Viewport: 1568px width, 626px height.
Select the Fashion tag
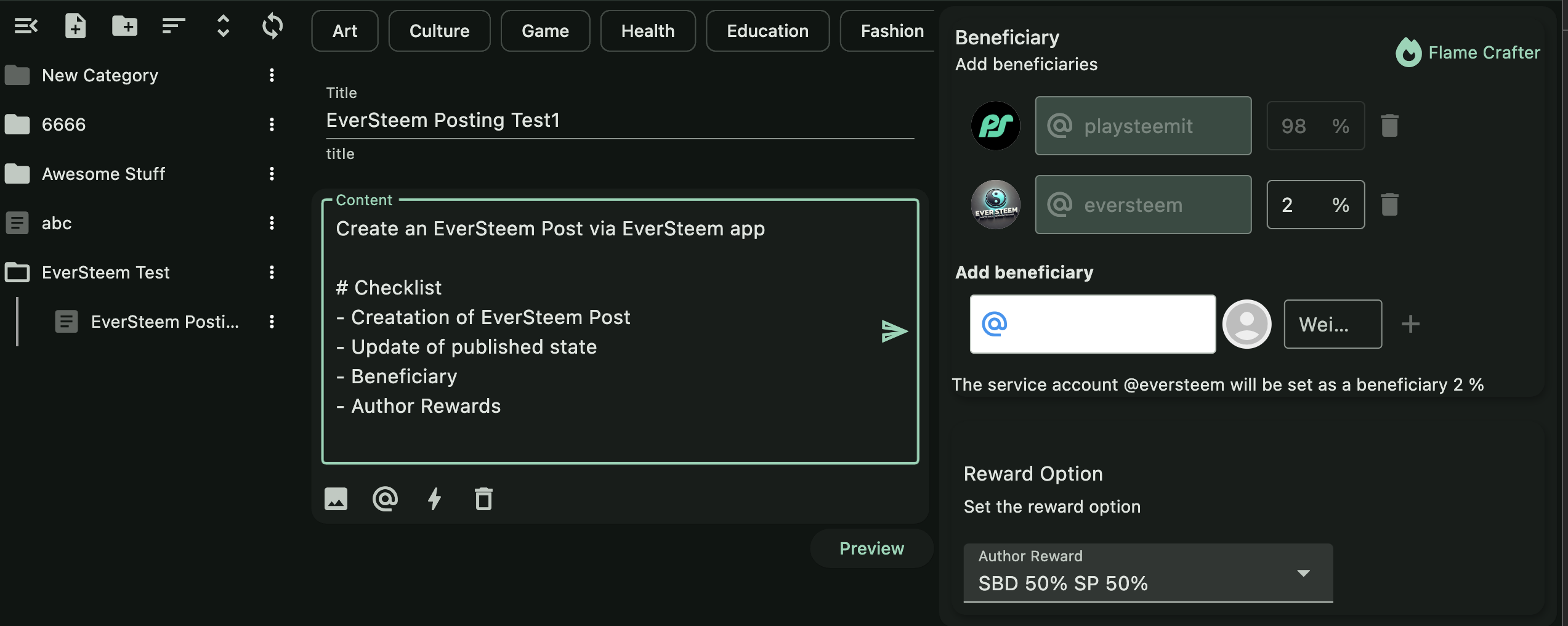[888, 31]
